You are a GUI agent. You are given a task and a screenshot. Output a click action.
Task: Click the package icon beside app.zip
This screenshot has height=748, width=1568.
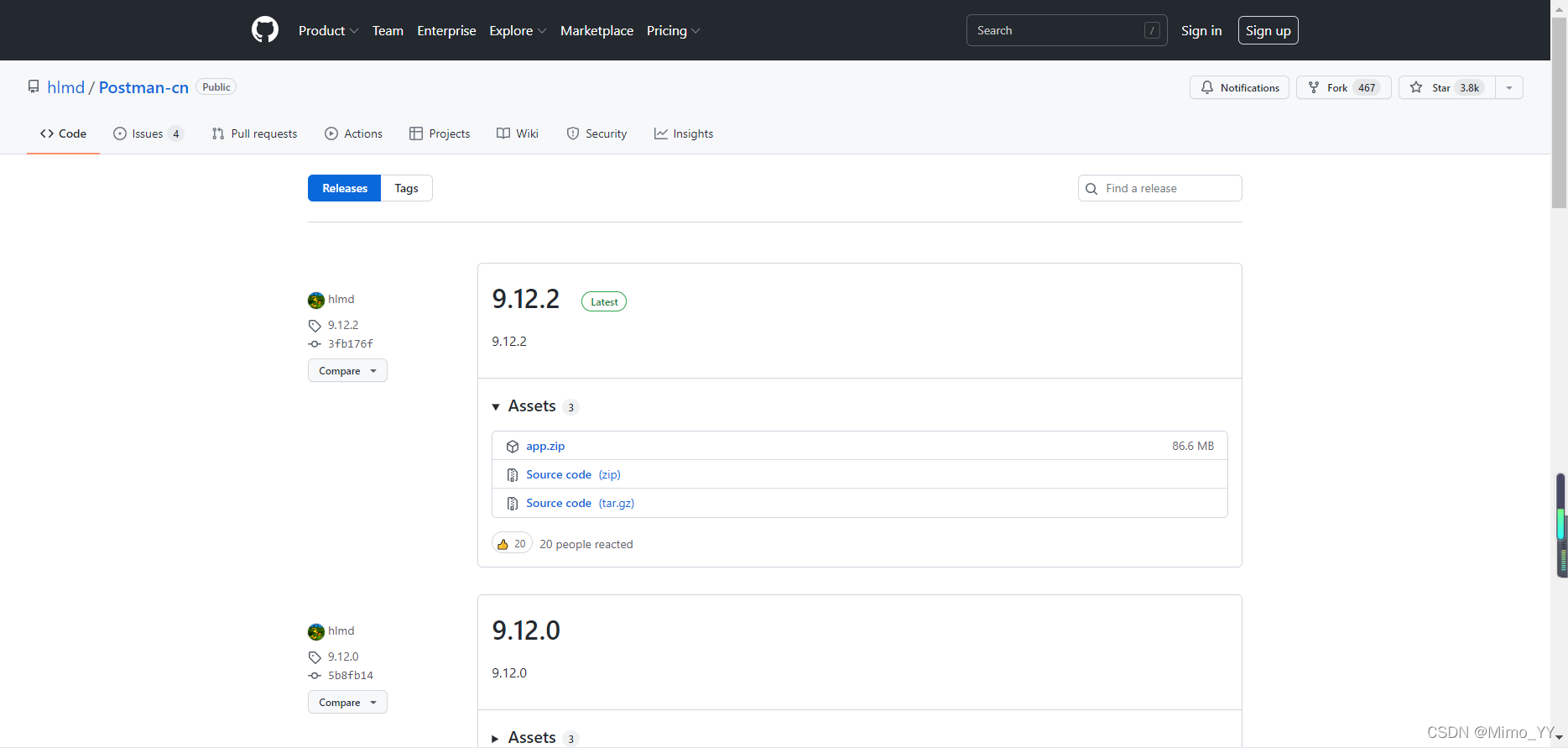(513, 447)
